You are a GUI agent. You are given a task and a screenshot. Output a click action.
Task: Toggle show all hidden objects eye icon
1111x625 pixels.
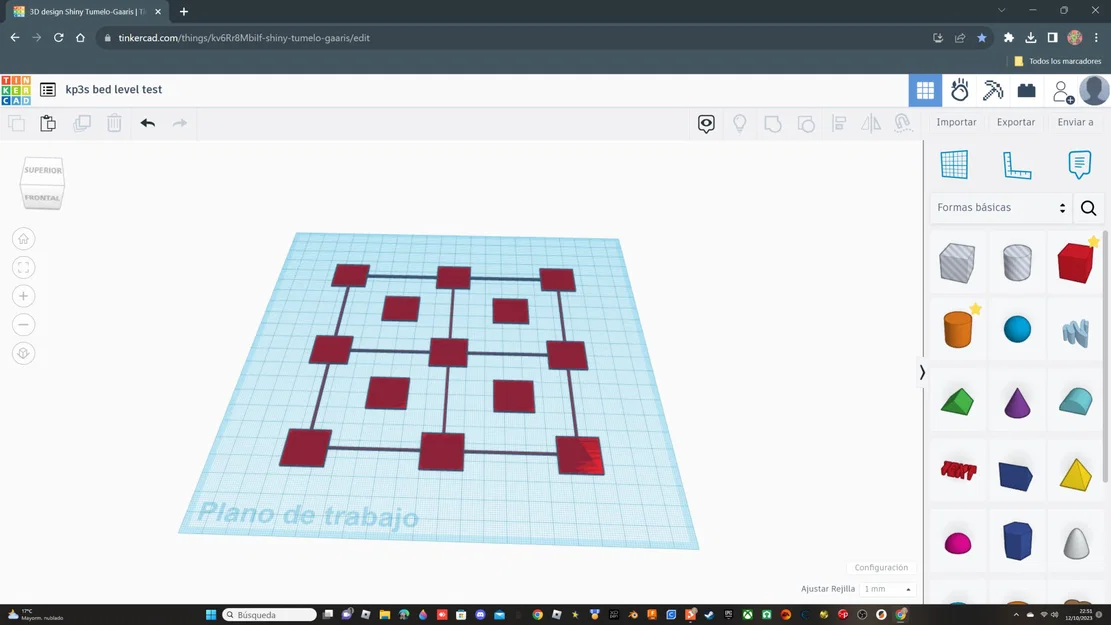click(x=706, y=123)
